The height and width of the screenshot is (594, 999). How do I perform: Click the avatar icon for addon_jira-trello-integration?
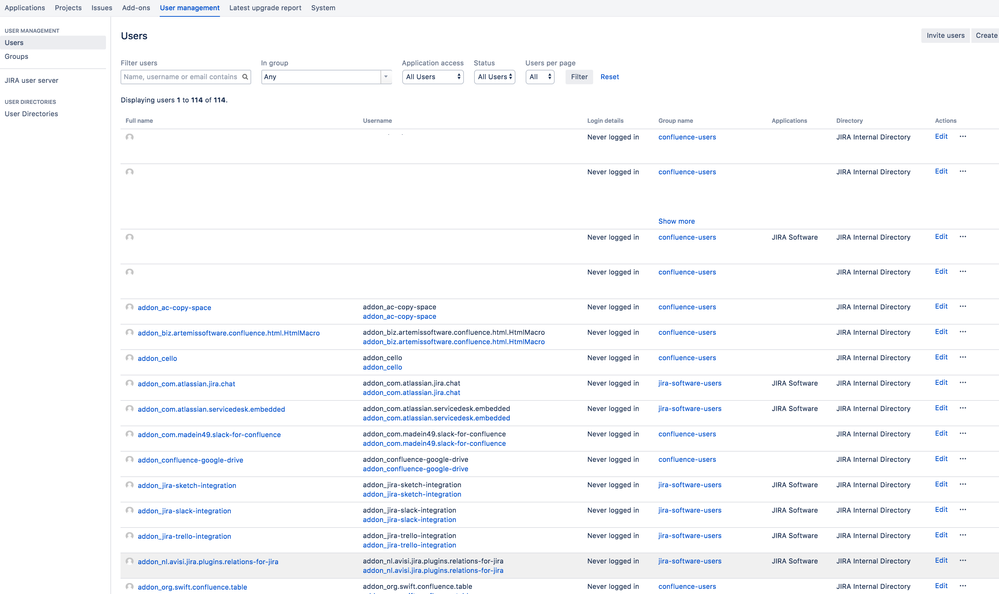[x=129, y=535]
